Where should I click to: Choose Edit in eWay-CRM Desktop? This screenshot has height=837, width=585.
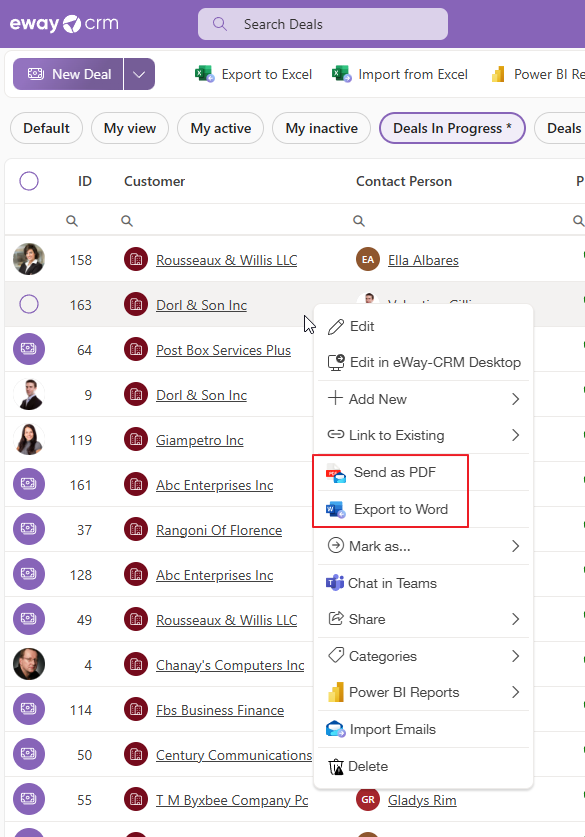click(424, 362)
